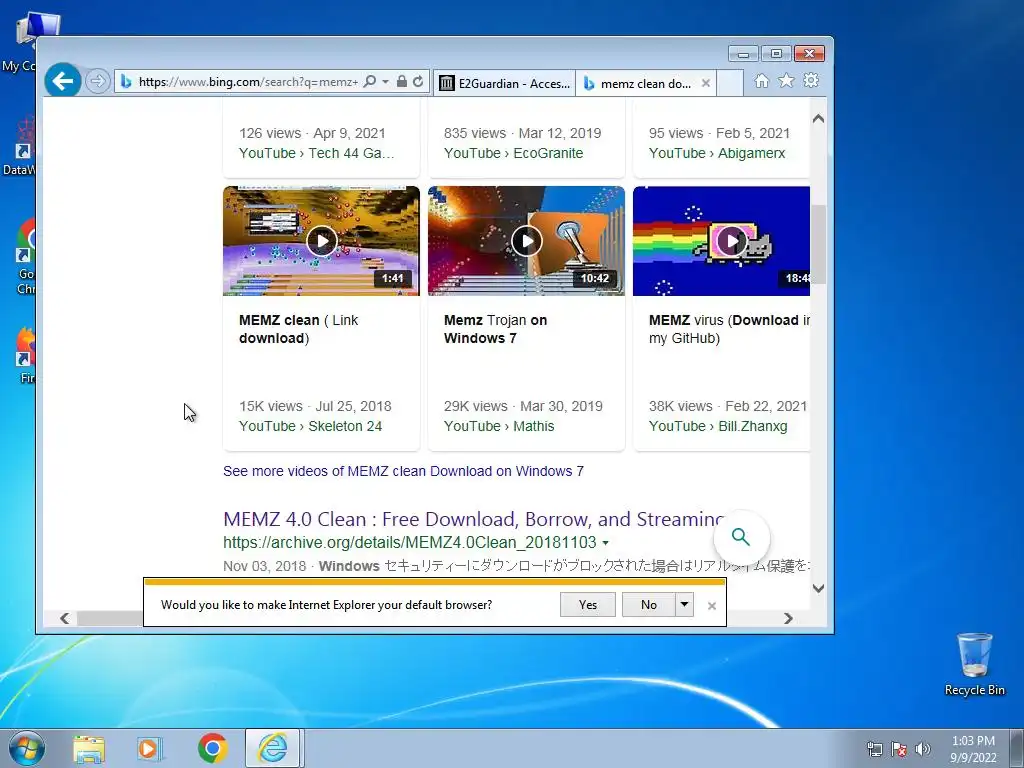The image size is (1024, 768).
Task: Click 'YouTube › EcoGranite' source
Action: (x=513, y=153)
